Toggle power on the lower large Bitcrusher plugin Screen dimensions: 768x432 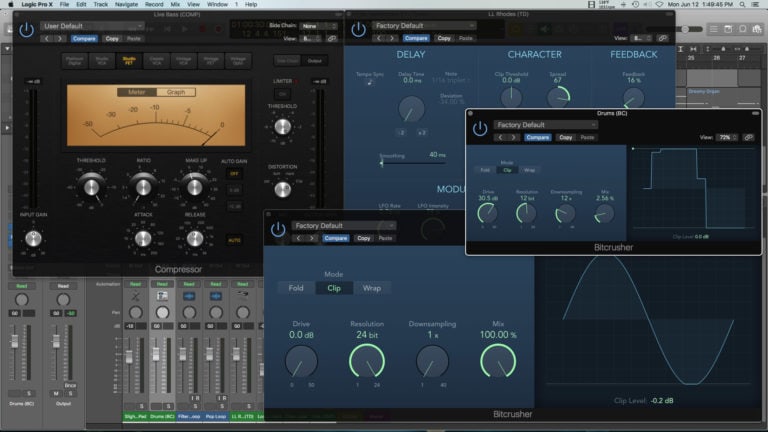pos(278,229)
